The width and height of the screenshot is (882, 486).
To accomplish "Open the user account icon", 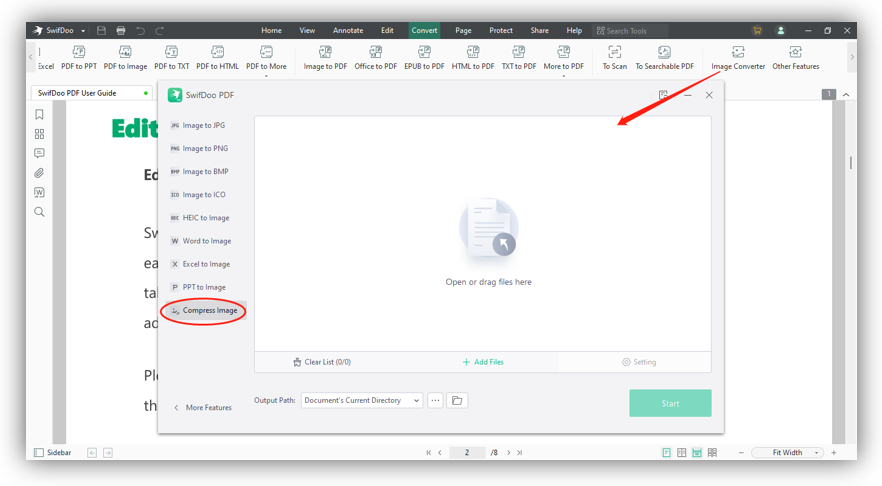I will 781,30.
